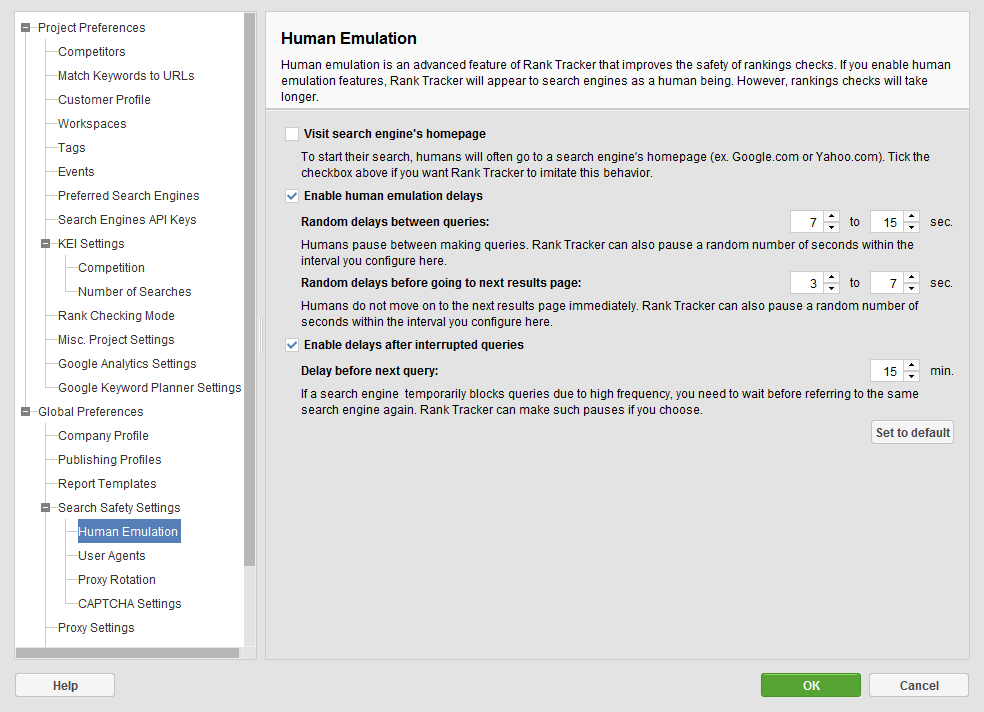Decrease maximum delay between queries with down arrow

pos(912,227)
